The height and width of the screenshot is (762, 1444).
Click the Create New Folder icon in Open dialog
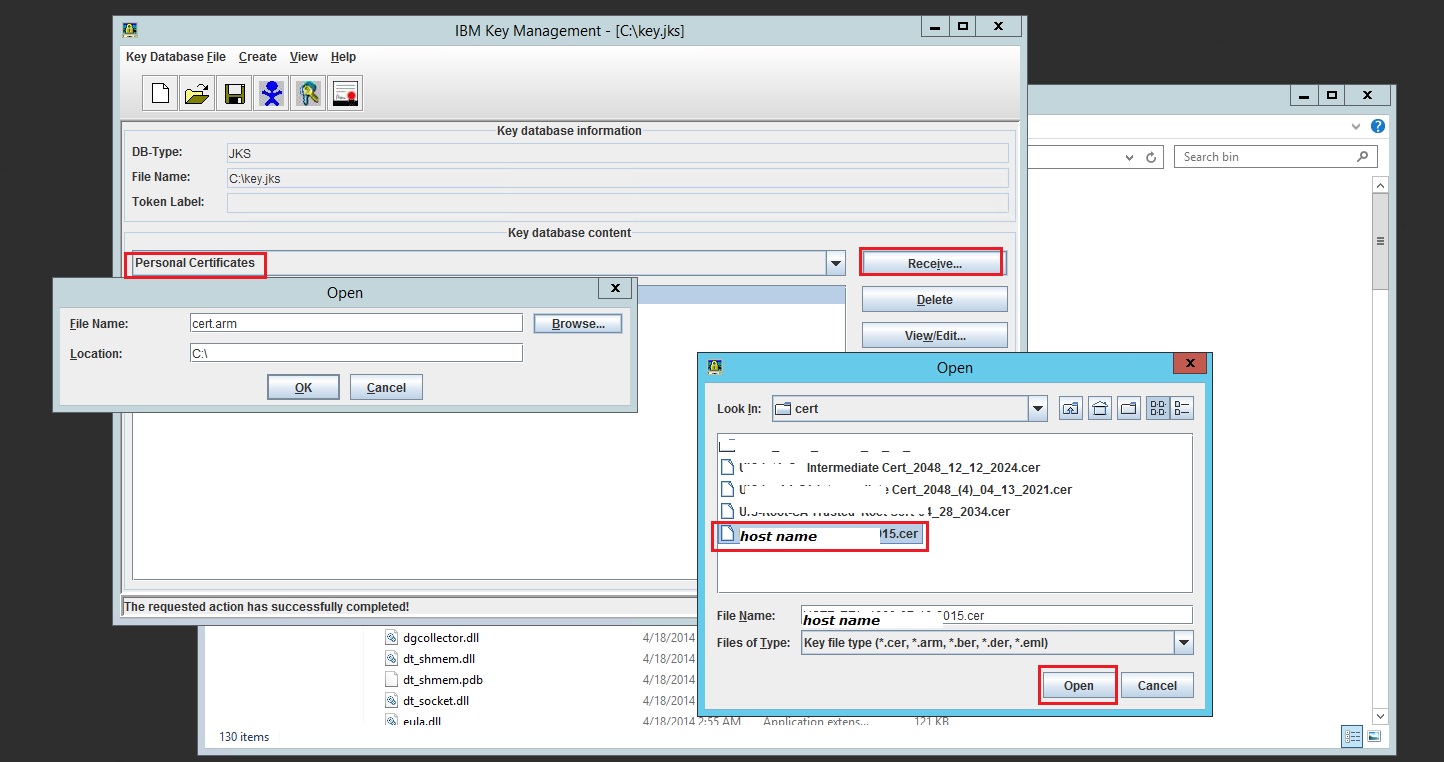(x=1129, y=408)
